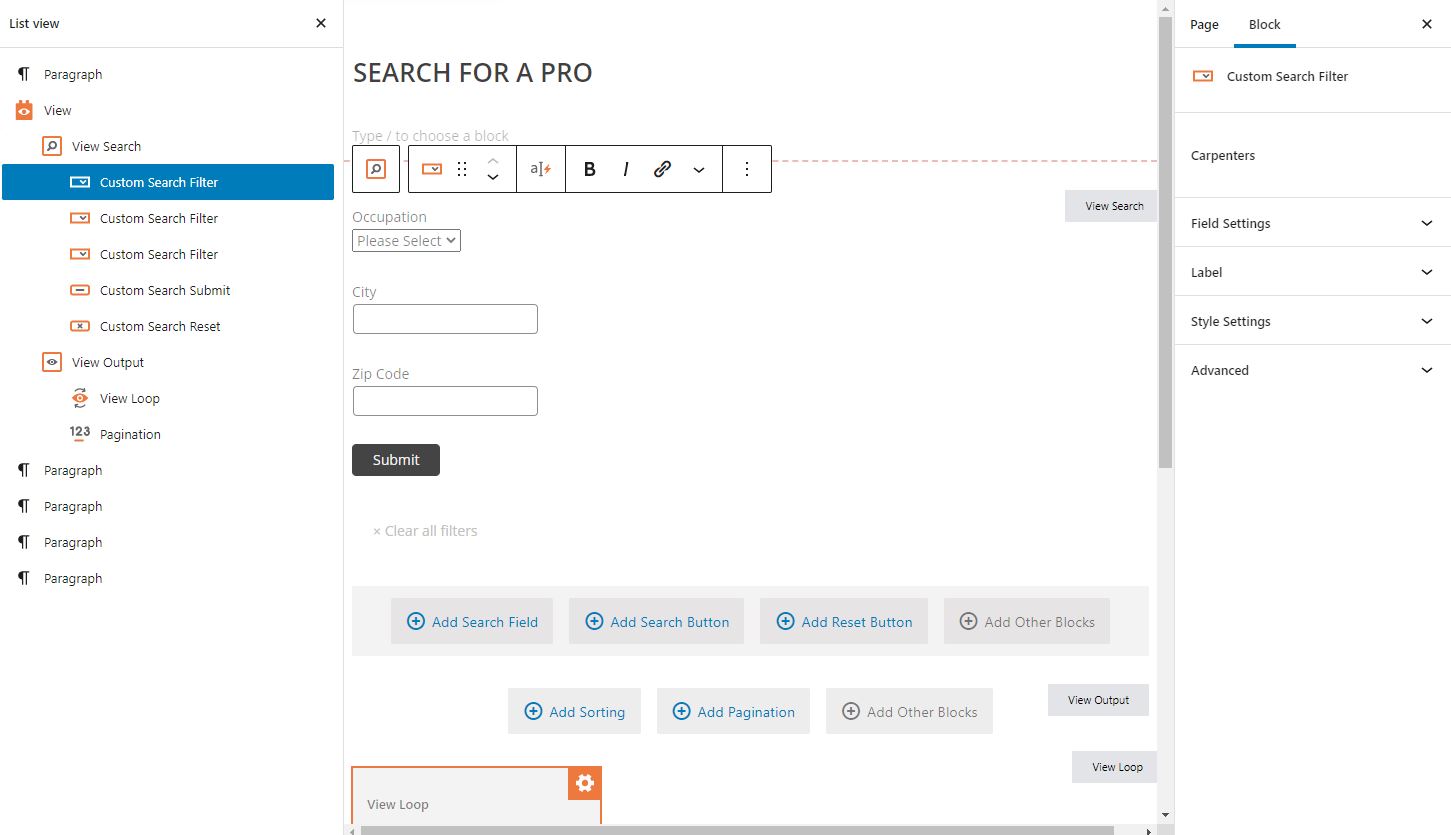The image size is (1451, 835).
Task: Click Add Pagination button
Action: pos(733,712)
